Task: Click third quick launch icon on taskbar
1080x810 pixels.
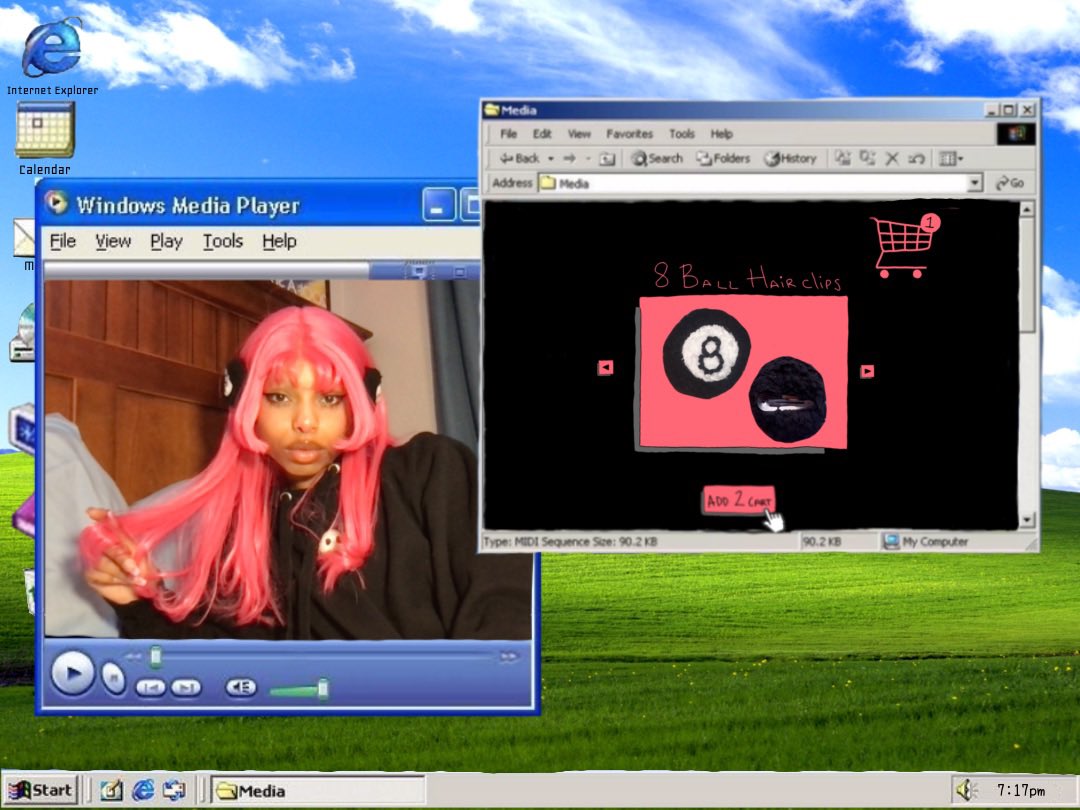Action: (x=174, y=790)
